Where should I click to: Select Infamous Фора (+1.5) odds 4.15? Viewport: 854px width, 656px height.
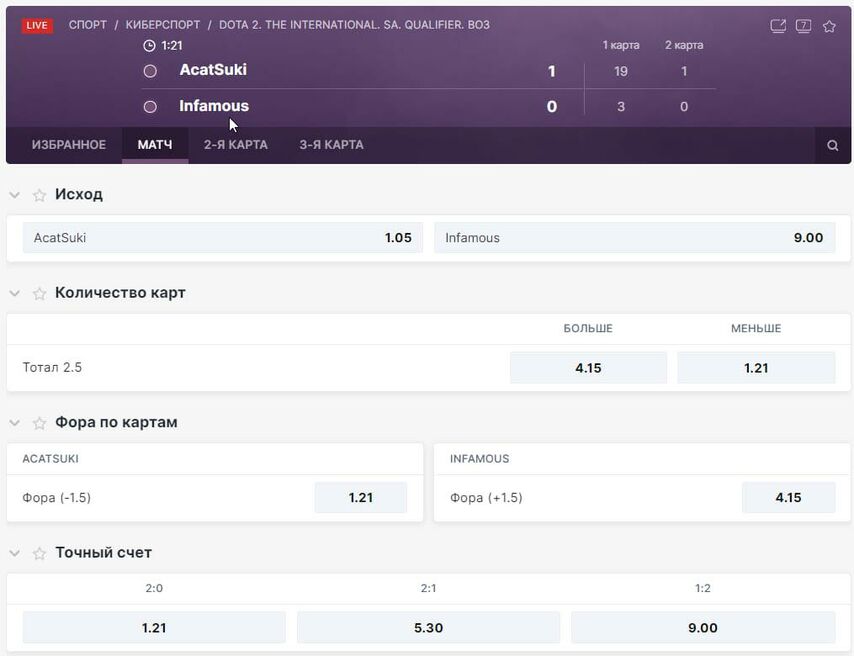pyautogui.click(x=788, y=497)
